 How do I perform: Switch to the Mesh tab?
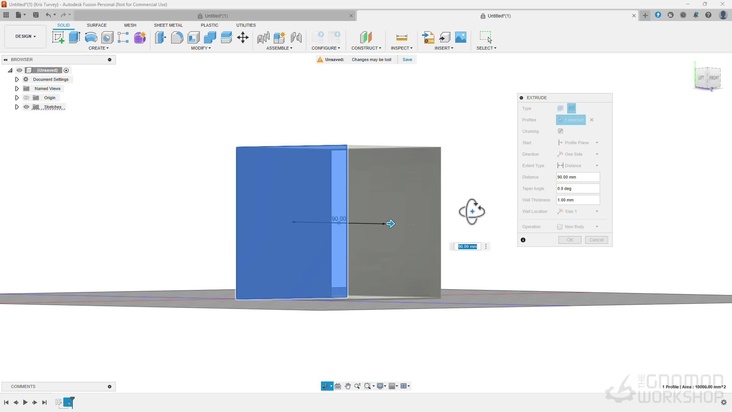130,25
